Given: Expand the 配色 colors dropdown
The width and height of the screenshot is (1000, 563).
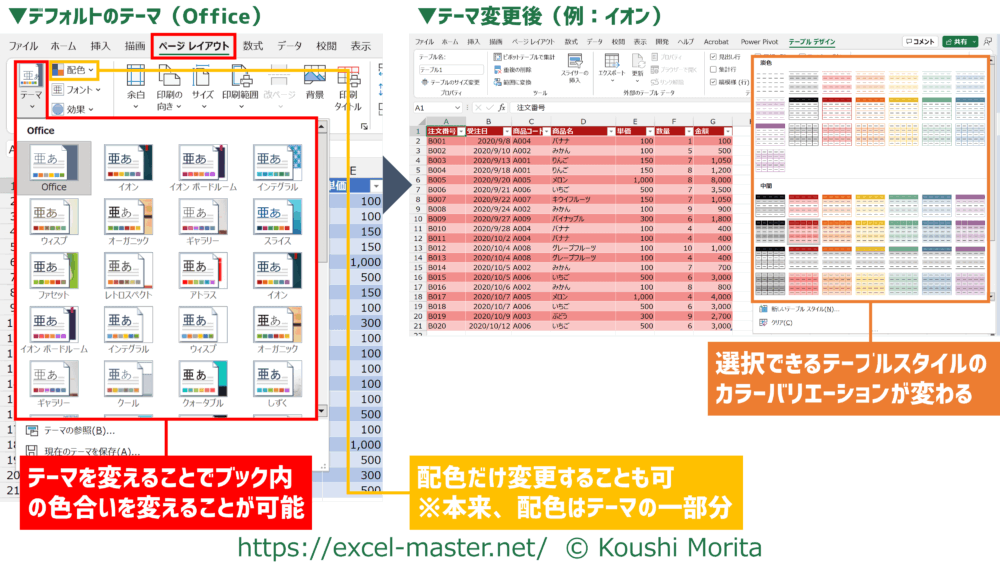Looking at the screenshot, I should click(x=75, y=70).
